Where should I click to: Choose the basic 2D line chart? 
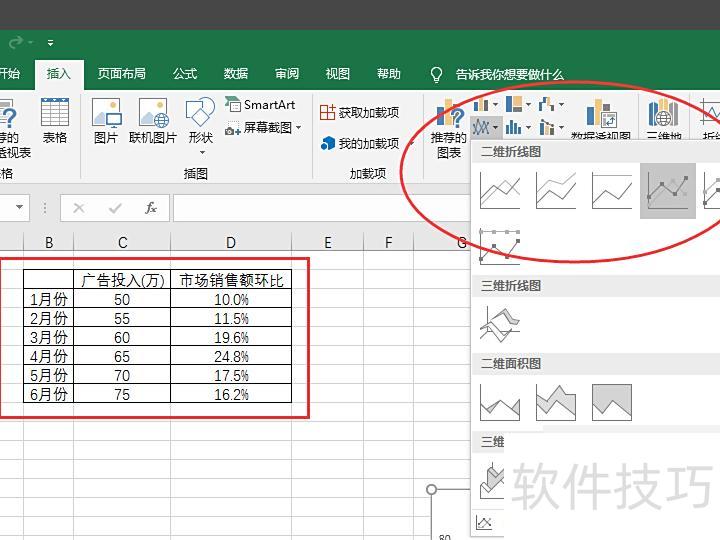(500, 190)
